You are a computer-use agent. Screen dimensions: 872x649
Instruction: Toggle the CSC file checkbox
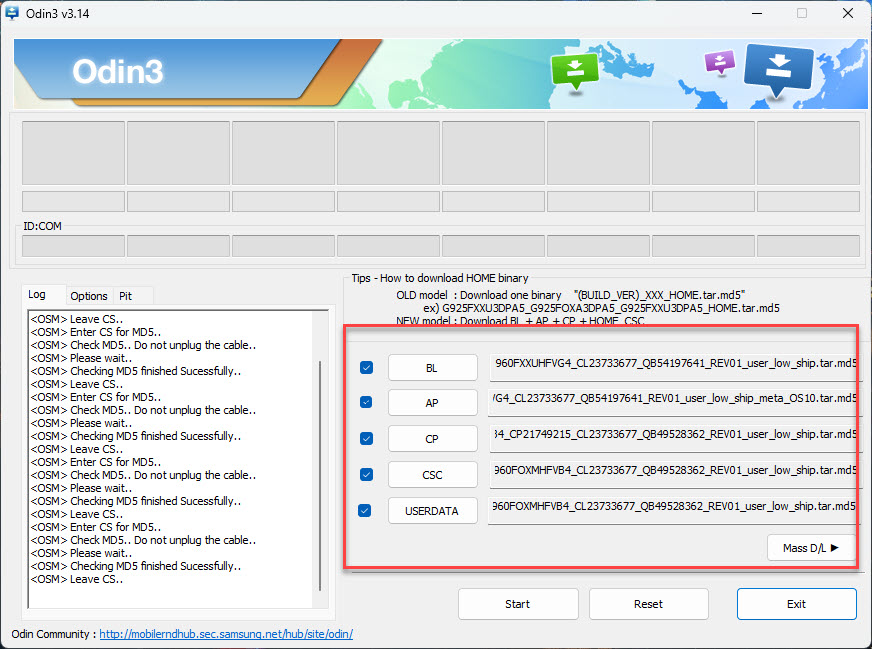pyautogui.click(x=366, y=474)
